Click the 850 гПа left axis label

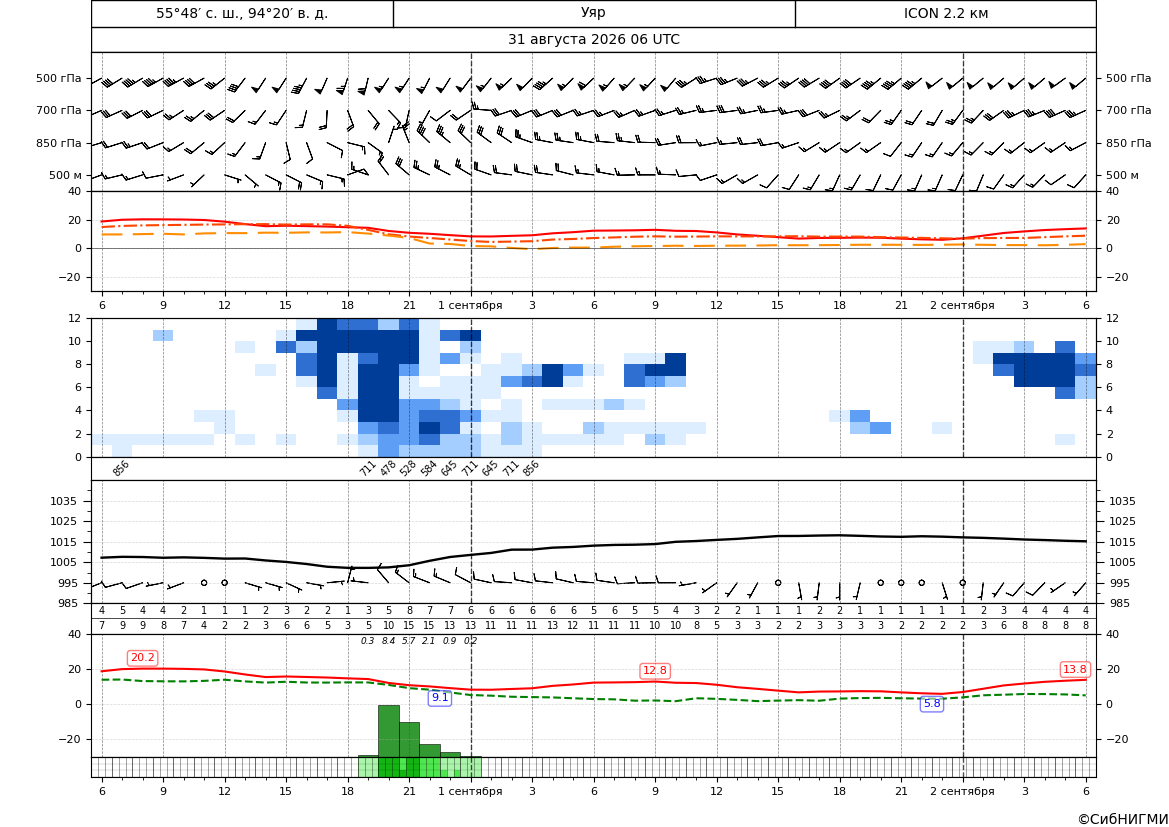[59, 143]
